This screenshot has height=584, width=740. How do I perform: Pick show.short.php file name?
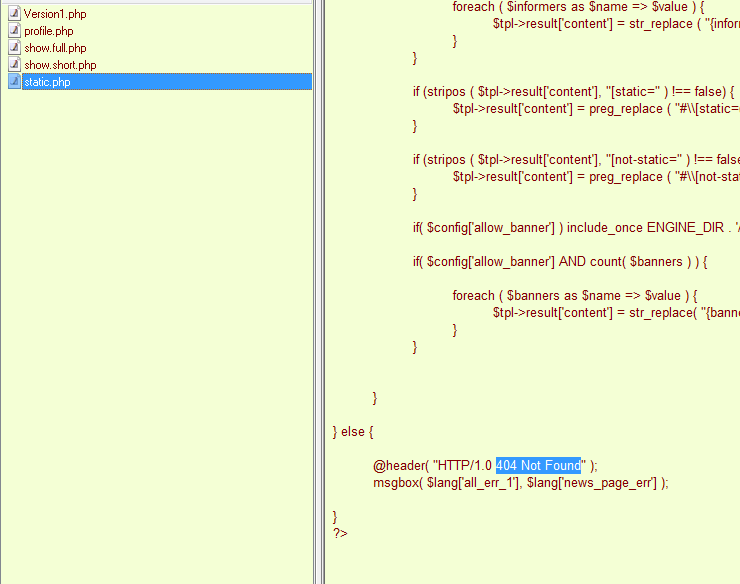60,65
